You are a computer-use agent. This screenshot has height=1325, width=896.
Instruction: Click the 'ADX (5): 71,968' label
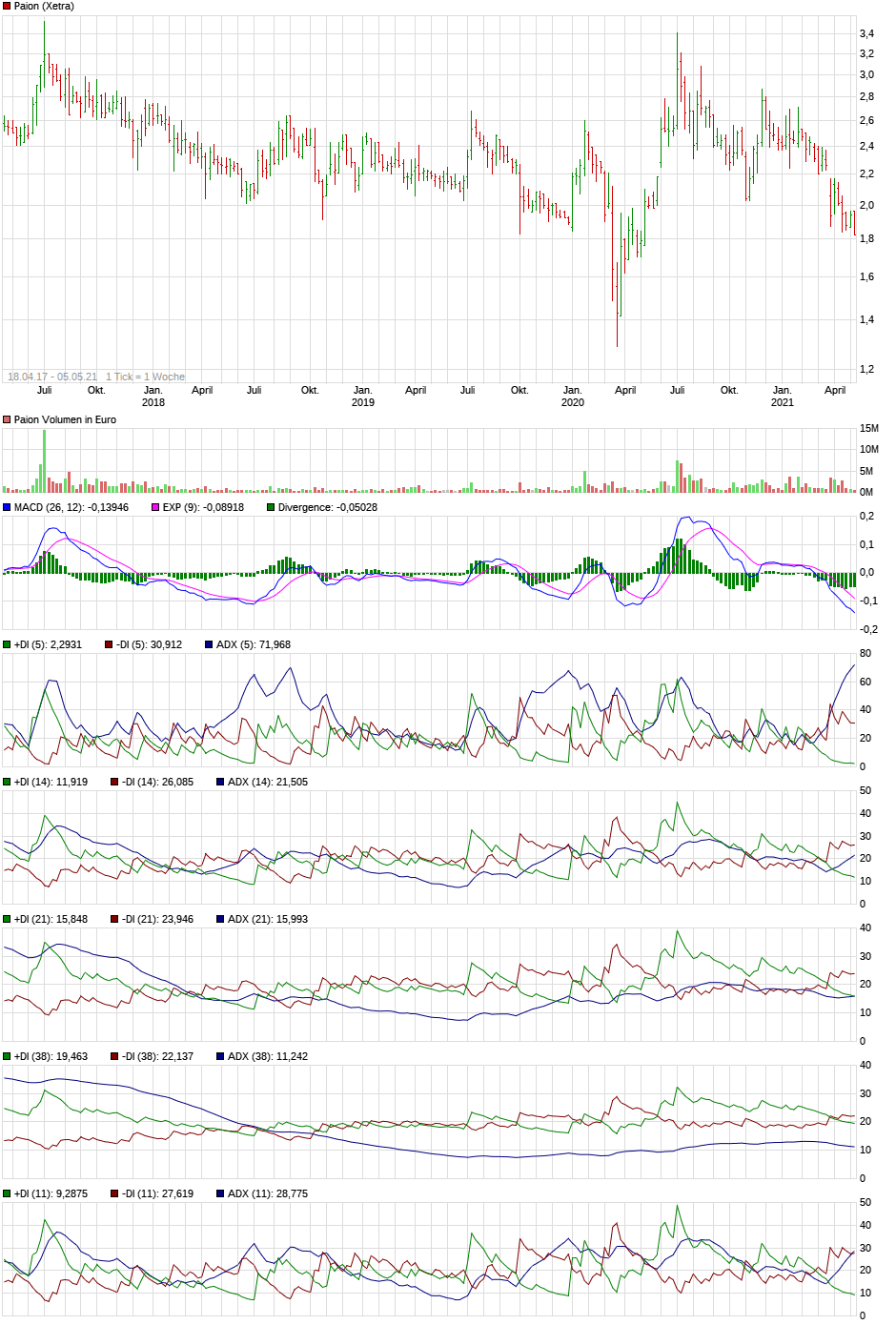(x=254, y=645)
